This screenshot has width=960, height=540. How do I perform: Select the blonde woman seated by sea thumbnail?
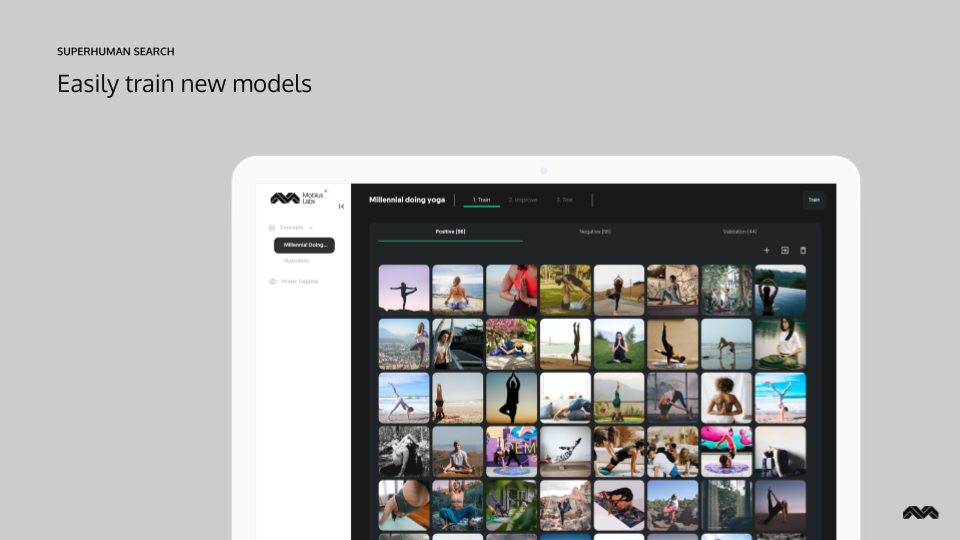(x=457, y=290)
